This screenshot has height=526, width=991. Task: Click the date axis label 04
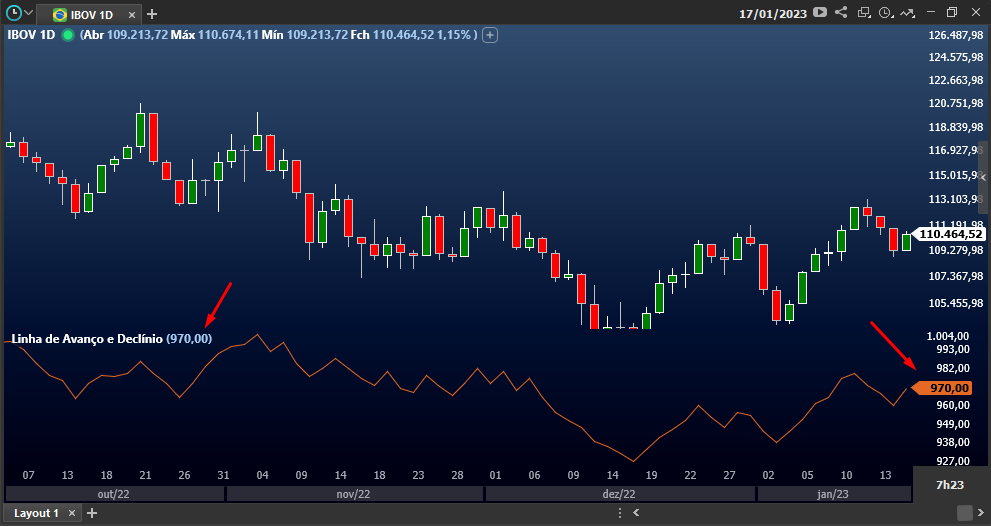(x=262, y=475)
